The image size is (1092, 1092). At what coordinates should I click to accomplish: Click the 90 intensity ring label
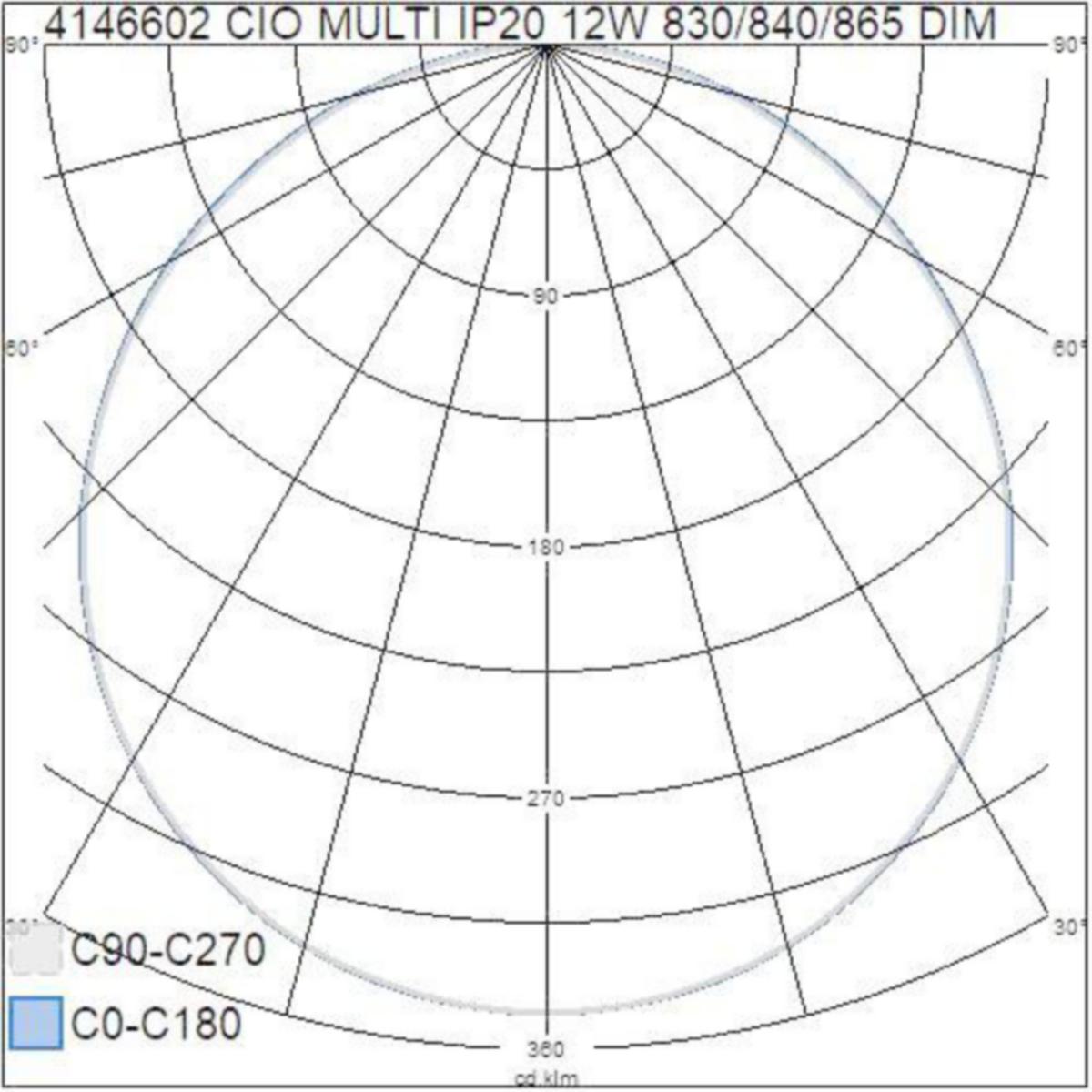(546, 296)
